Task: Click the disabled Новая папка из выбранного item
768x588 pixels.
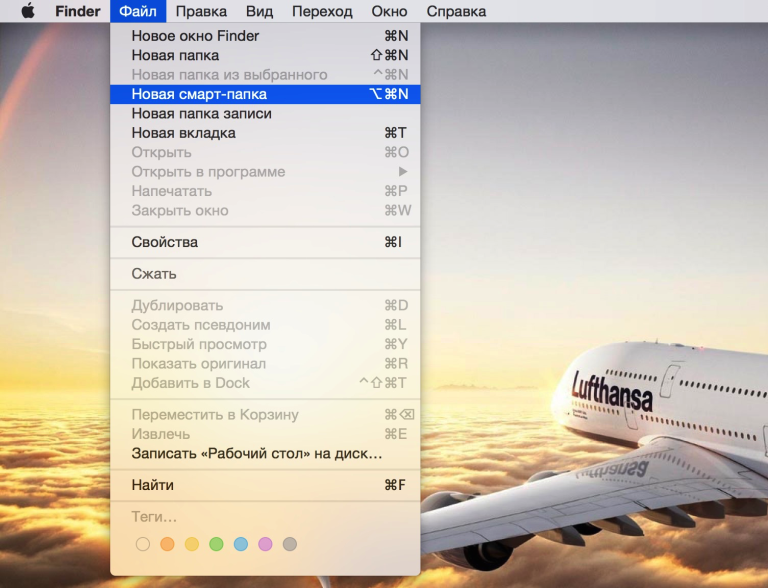Action: pyautogui.click(x=265, y=74)
